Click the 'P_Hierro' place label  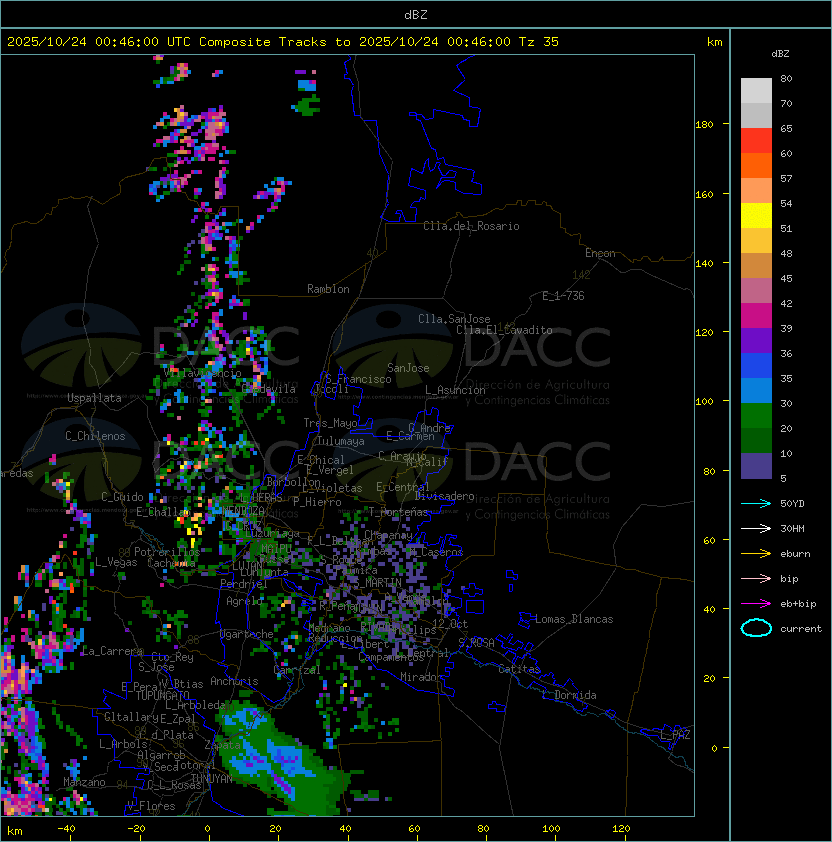(x=317, y=502)
